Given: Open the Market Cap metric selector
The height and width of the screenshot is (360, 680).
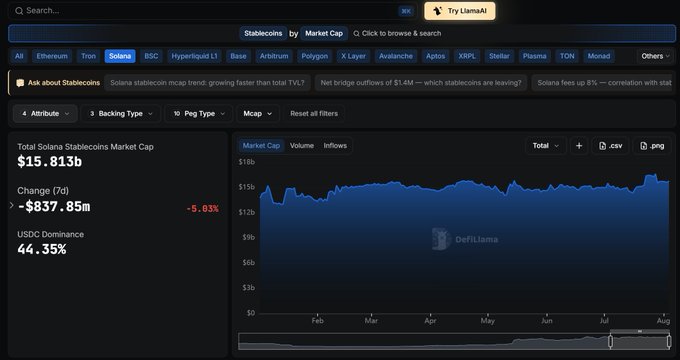Looking at the screenshot, I should point(324,33).
